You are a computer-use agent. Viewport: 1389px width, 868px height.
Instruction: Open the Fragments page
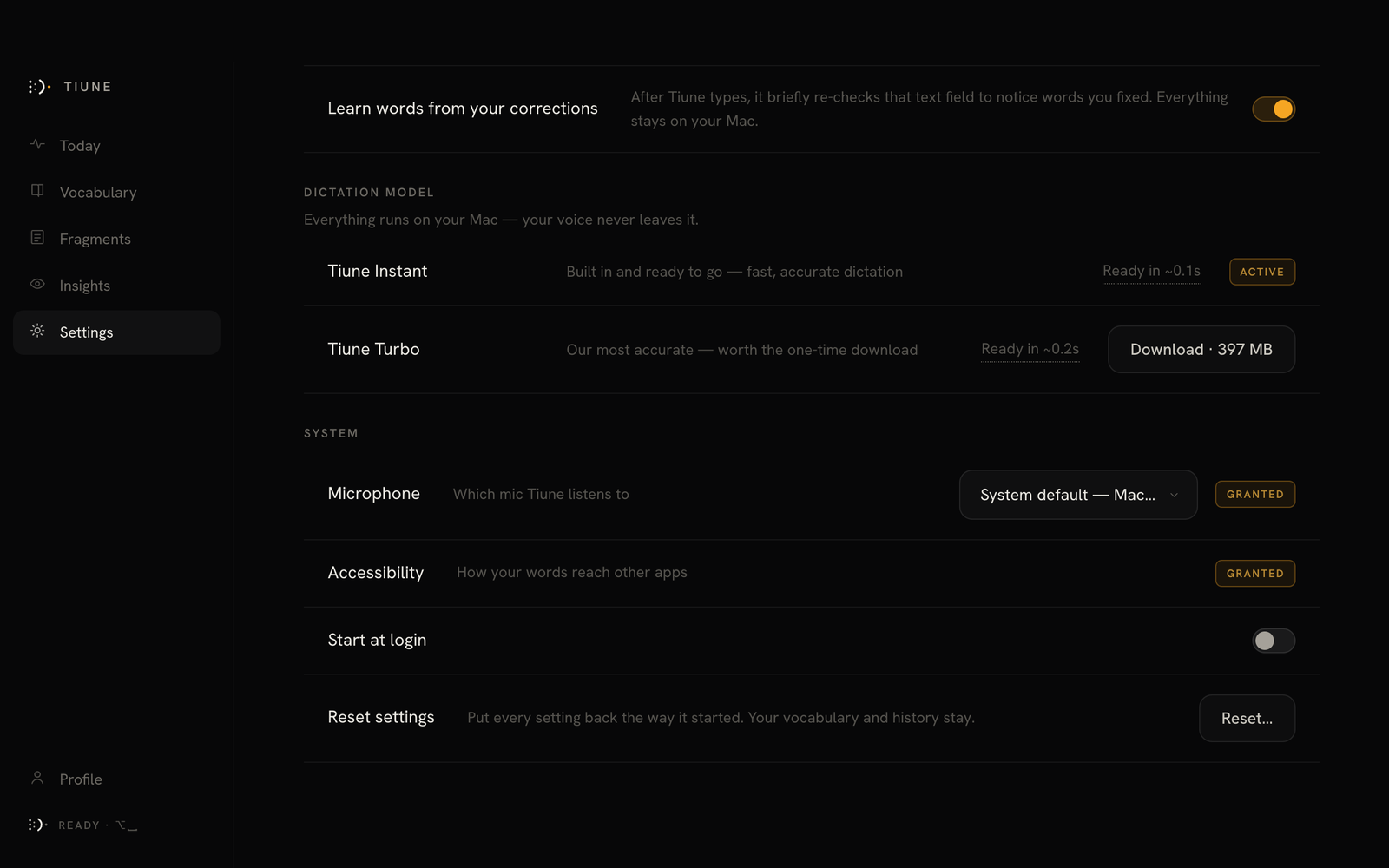116,239
